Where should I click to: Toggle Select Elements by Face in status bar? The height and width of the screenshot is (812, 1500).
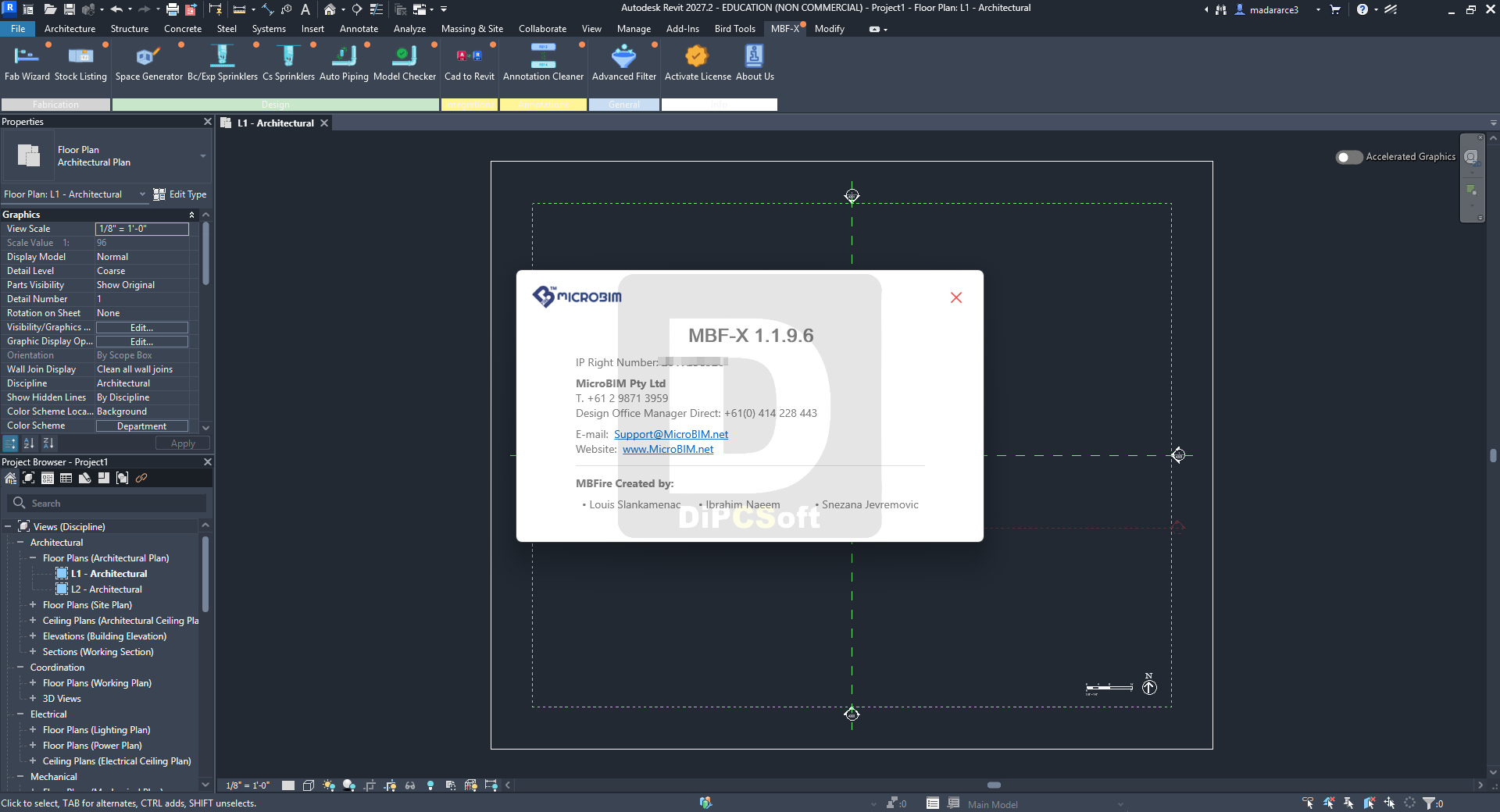click(x=1369, y=803)
